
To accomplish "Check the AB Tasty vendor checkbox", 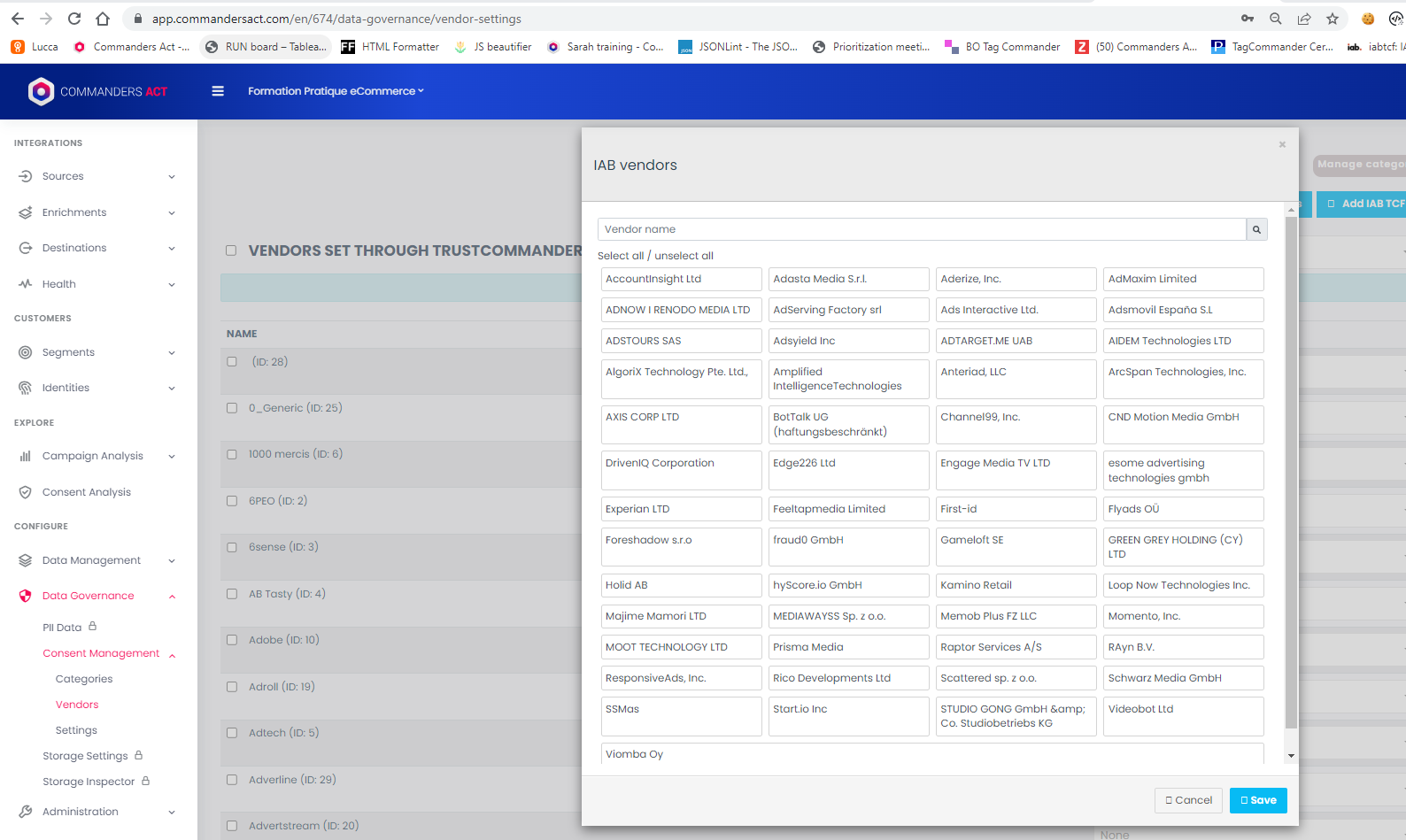I will click(x=232, y=594).
